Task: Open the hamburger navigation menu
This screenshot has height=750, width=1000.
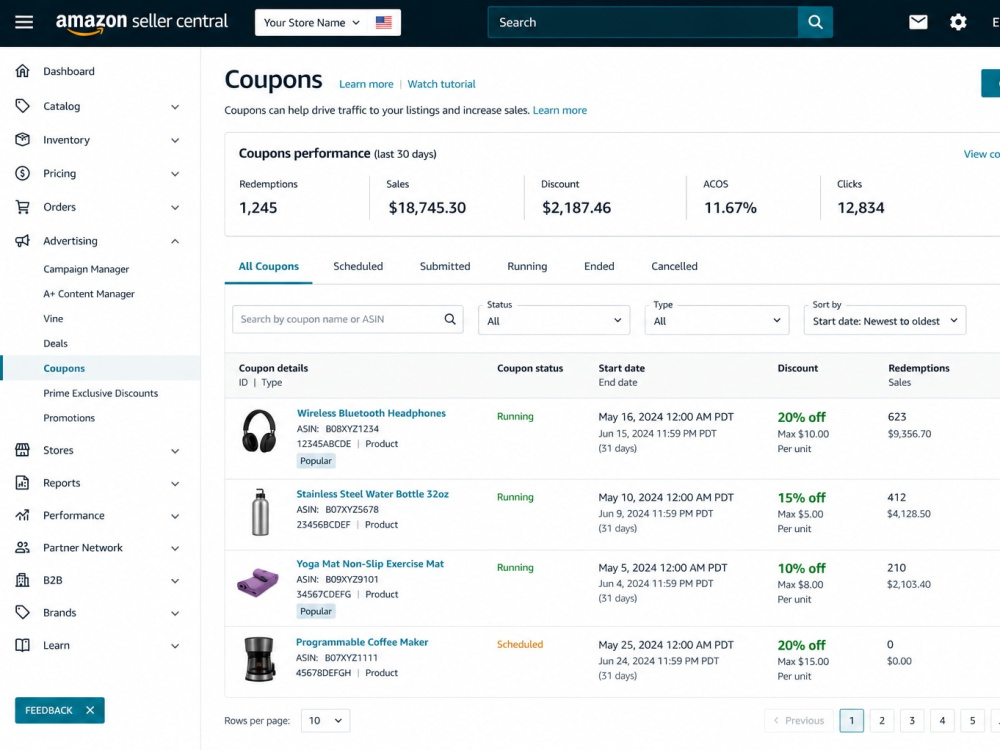Action: 24,22
